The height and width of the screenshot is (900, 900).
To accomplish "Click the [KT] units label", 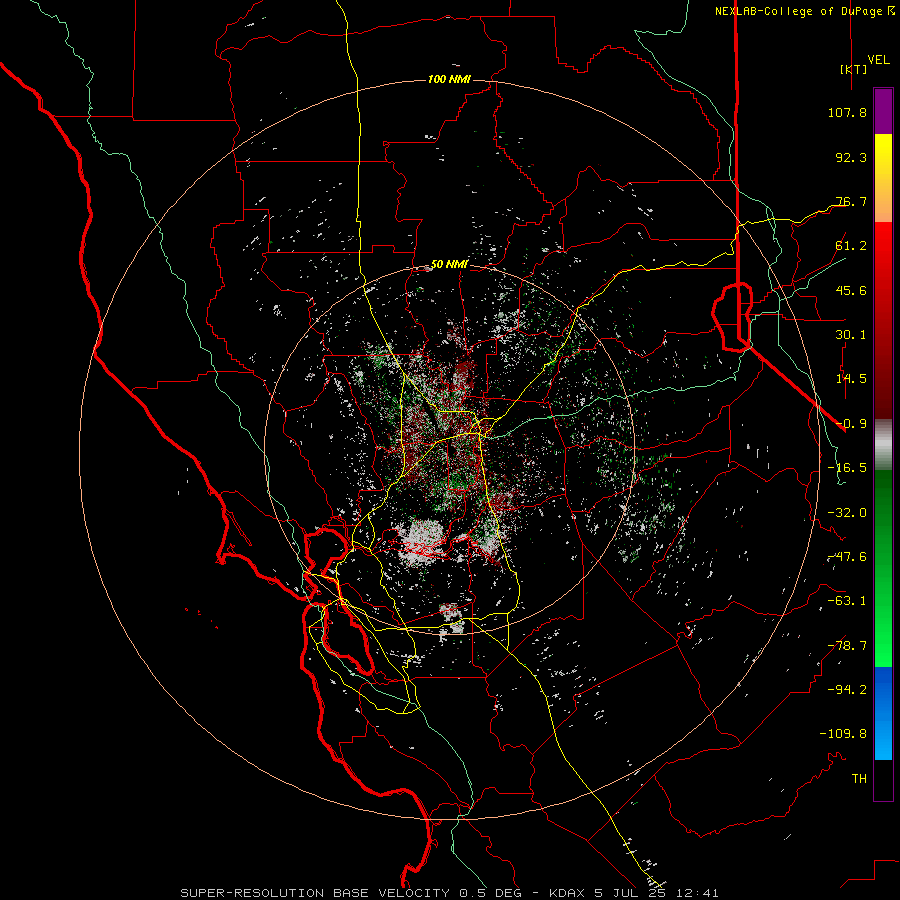I will tap(854, 69).
